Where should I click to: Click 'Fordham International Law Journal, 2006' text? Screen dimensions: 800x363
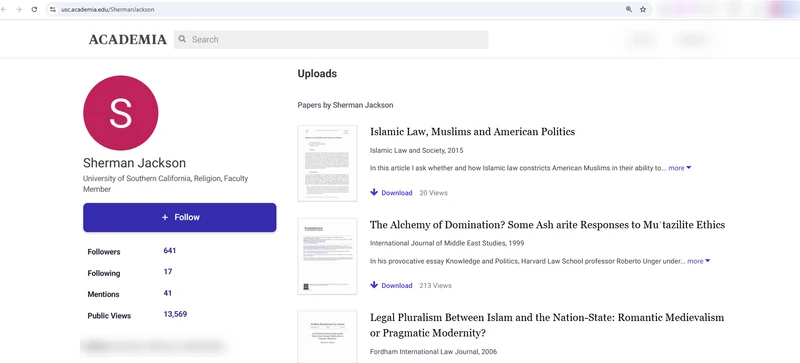point(433,351)
